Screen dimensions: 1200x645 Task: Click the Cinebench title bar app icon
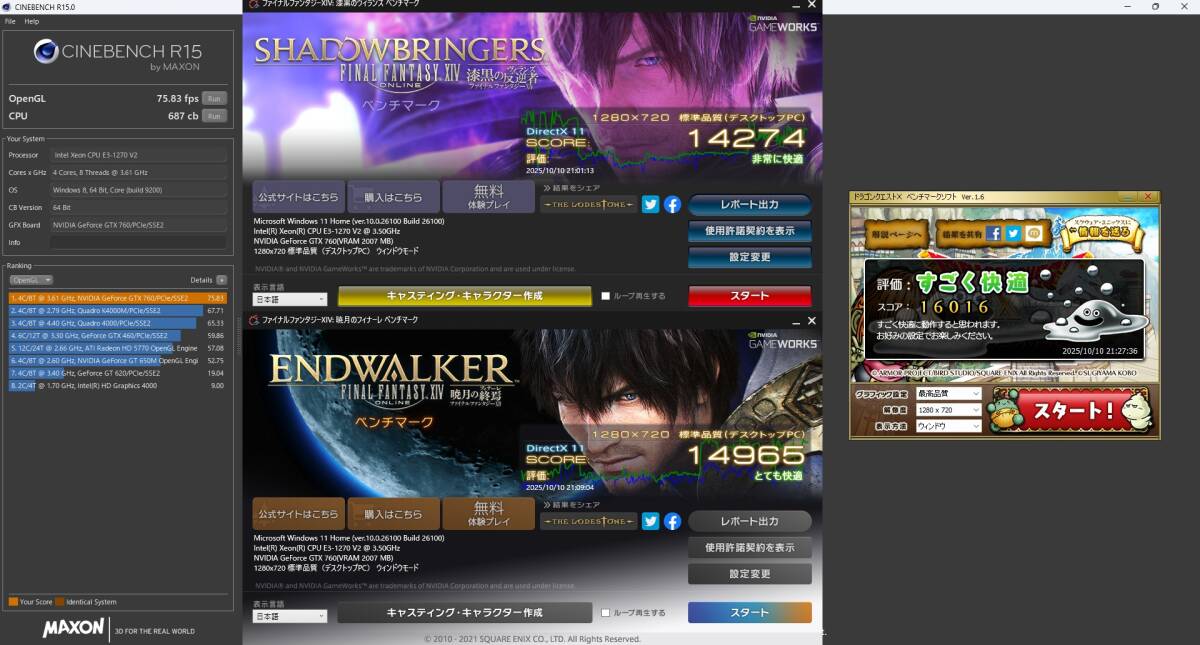(8, 6)
